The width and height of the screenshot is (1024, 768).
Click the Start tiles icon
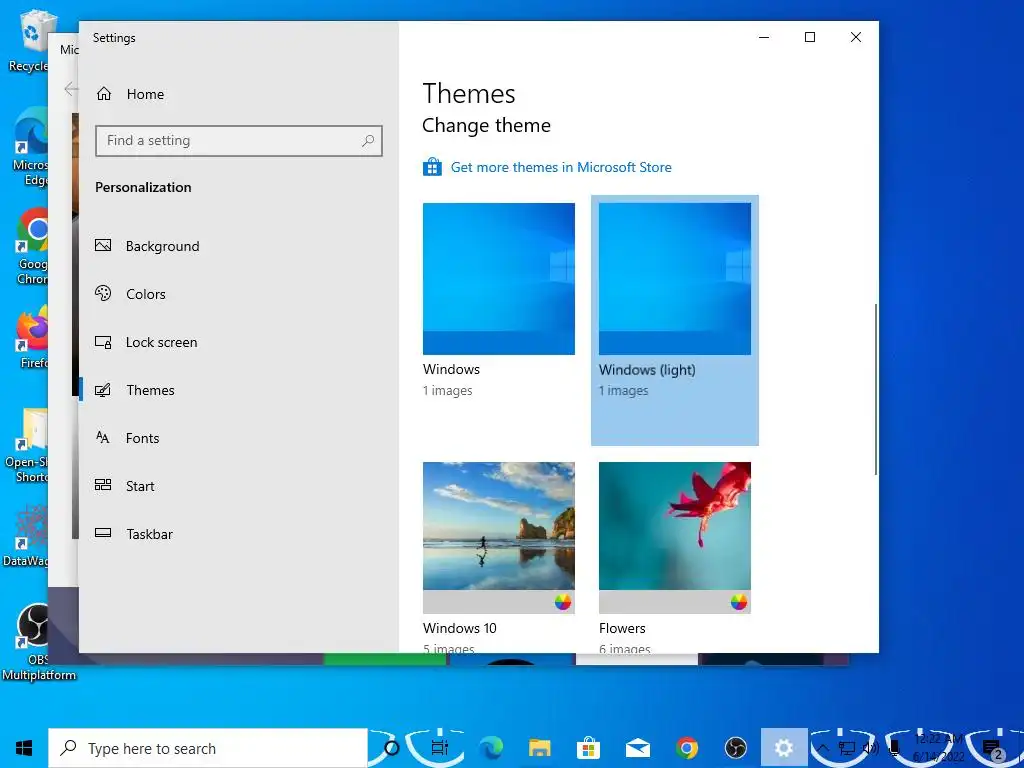coord(103,485)
